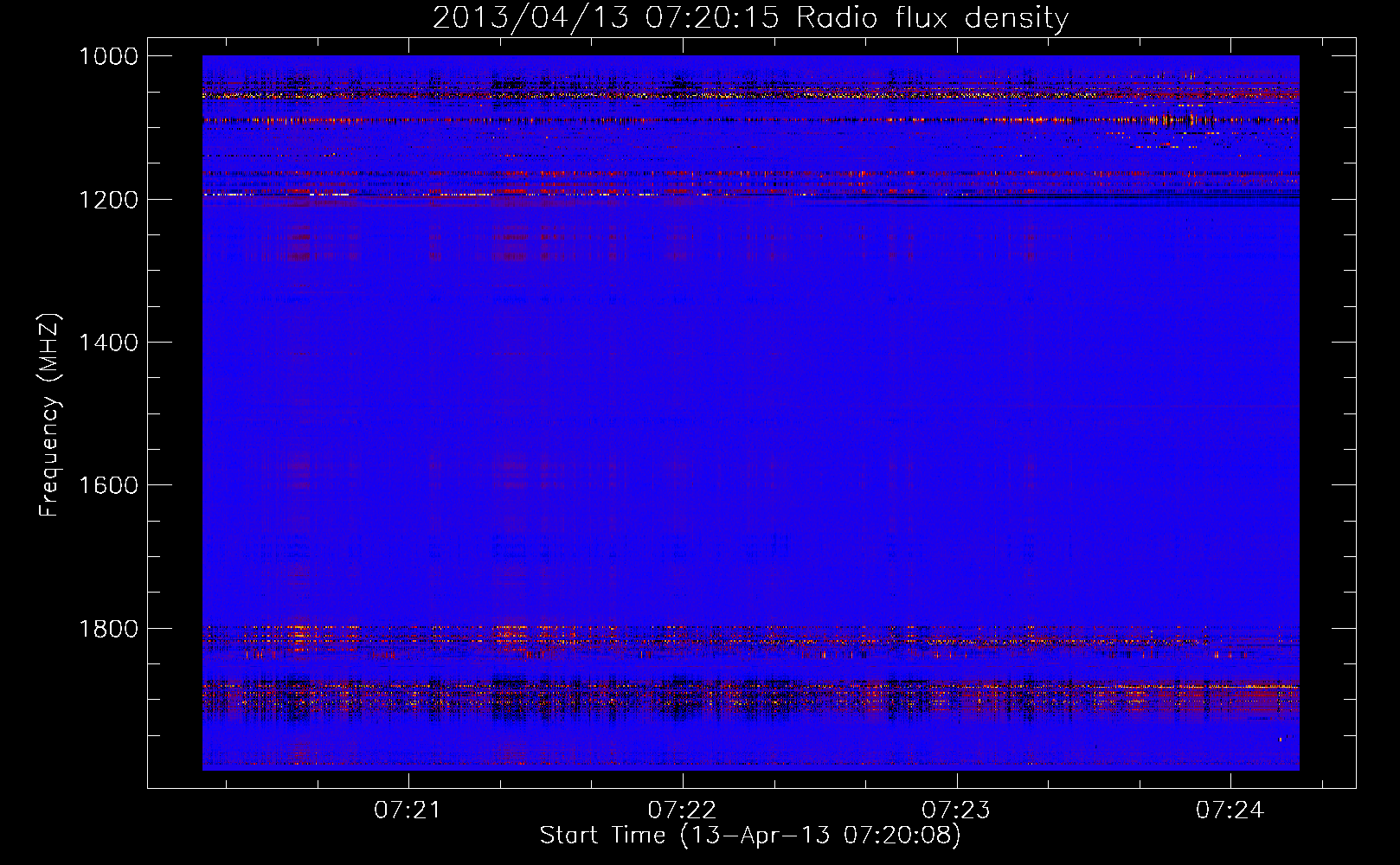This screenshot has height=865, width=1400.
Task: Click the 07:23 time tick label
Action: pos(956,810)
